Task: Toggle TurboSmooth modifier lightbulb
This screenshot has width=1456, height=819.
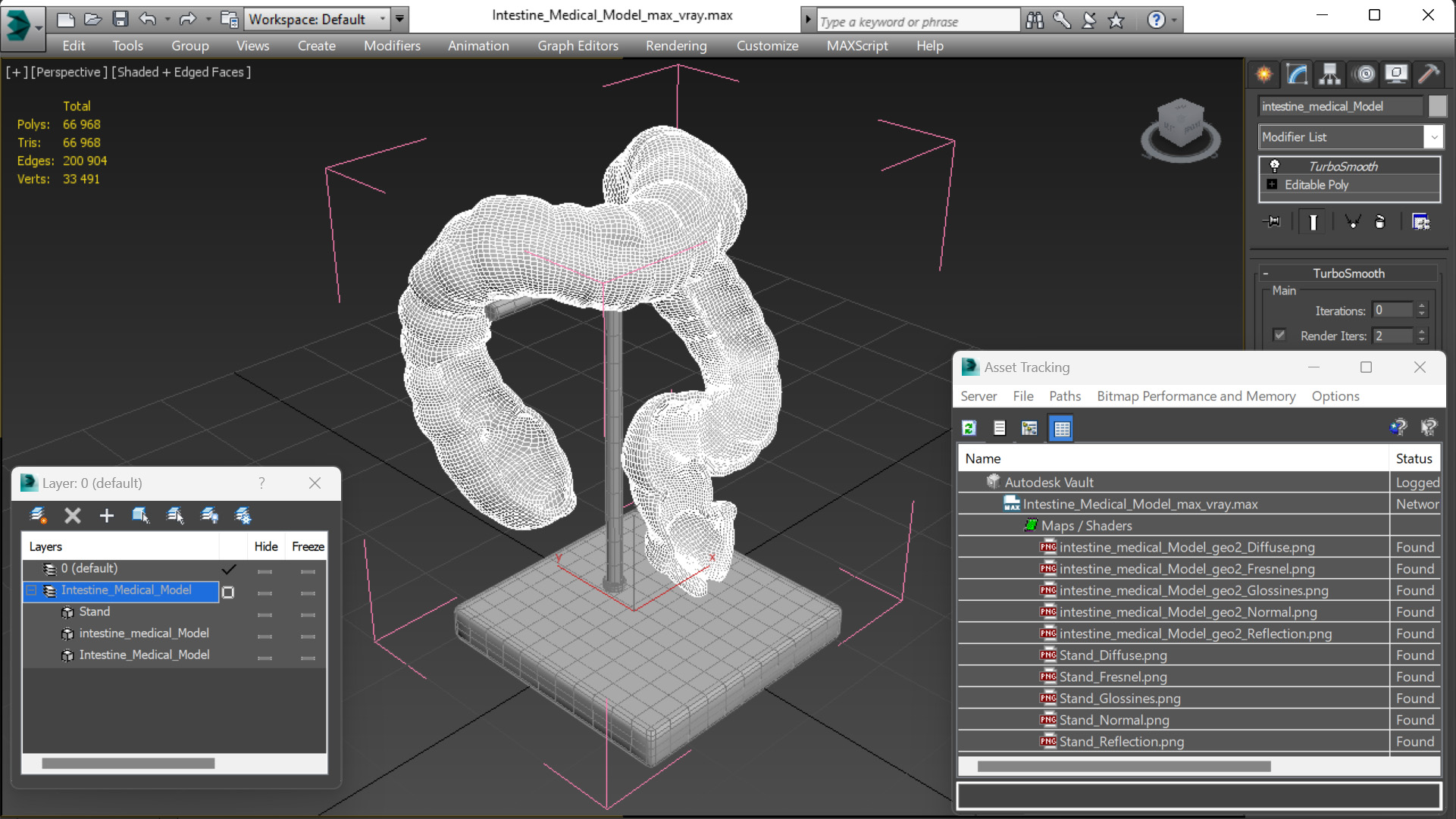Action: (x=1275, y=166)
